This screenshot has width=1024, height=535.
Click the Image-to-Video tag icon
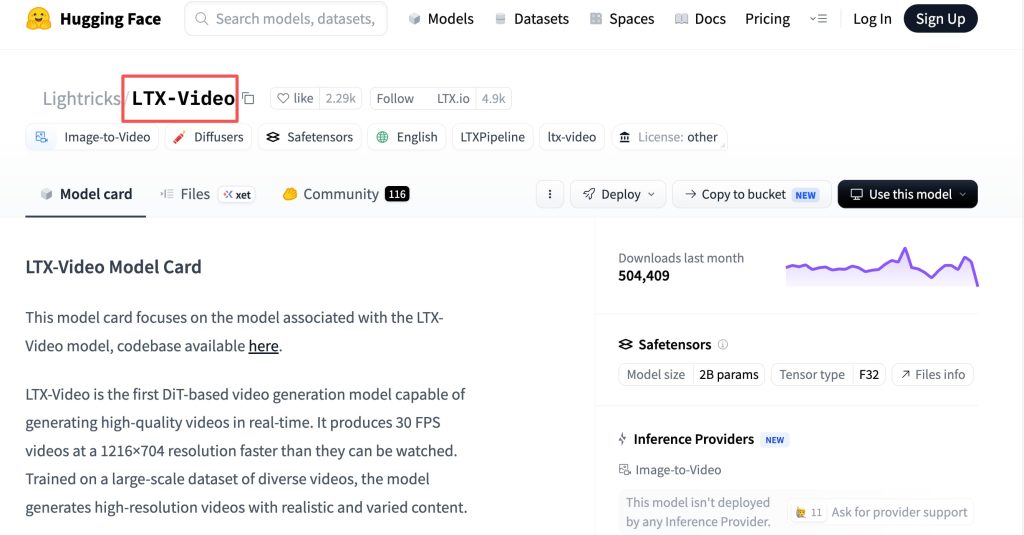click(41, 137)
